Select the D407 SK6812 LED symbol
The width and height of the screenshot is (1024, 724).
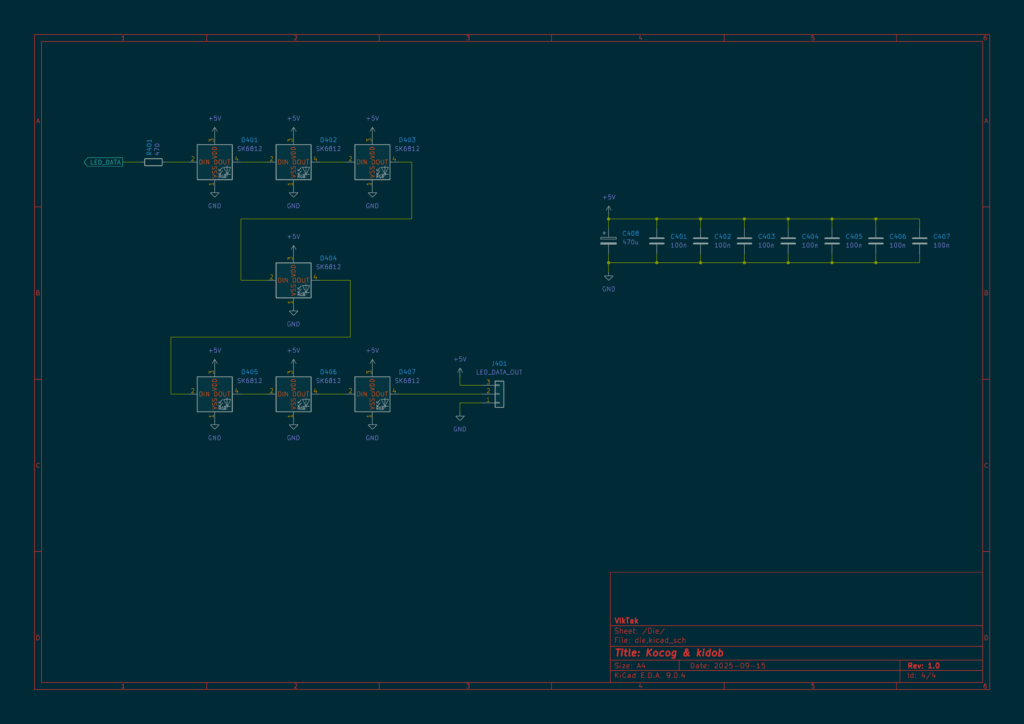pyautogui.click(x=372, y=394)
